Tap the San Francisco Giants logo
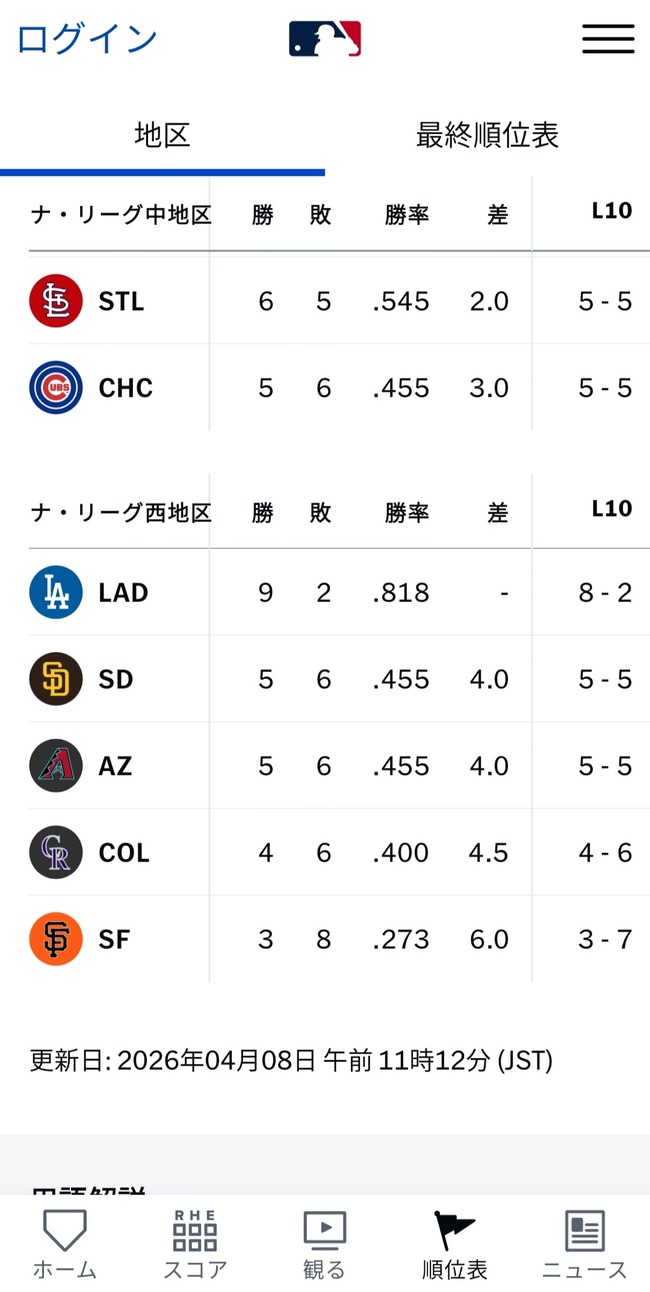This screenshot has height=1292, width=650. pyautogui.click(x=56, y=939)
